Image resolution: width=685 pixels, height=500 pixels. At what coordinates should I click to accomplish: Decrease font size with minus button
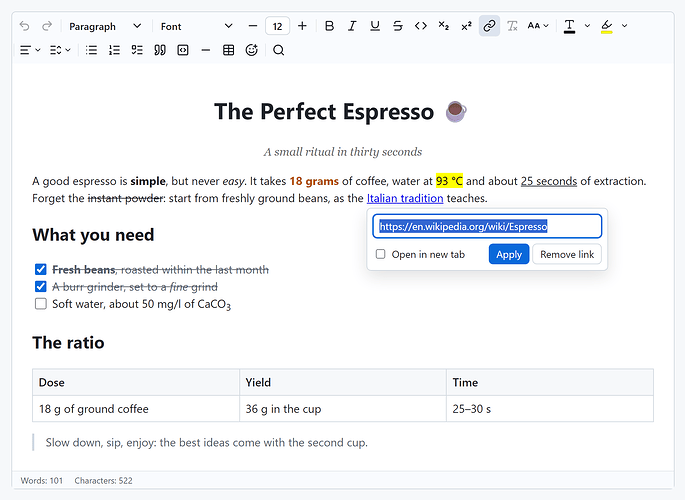point(253,26)
